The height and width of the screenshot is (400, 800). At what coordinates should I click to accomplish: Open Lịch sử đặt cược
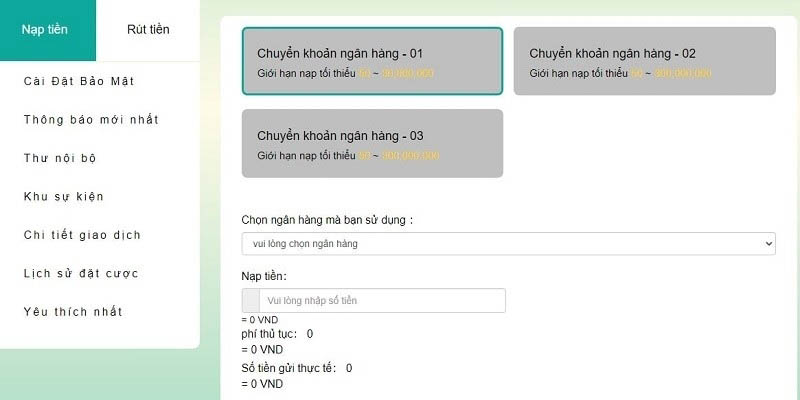pyautogui.click(x=81, y=273)
